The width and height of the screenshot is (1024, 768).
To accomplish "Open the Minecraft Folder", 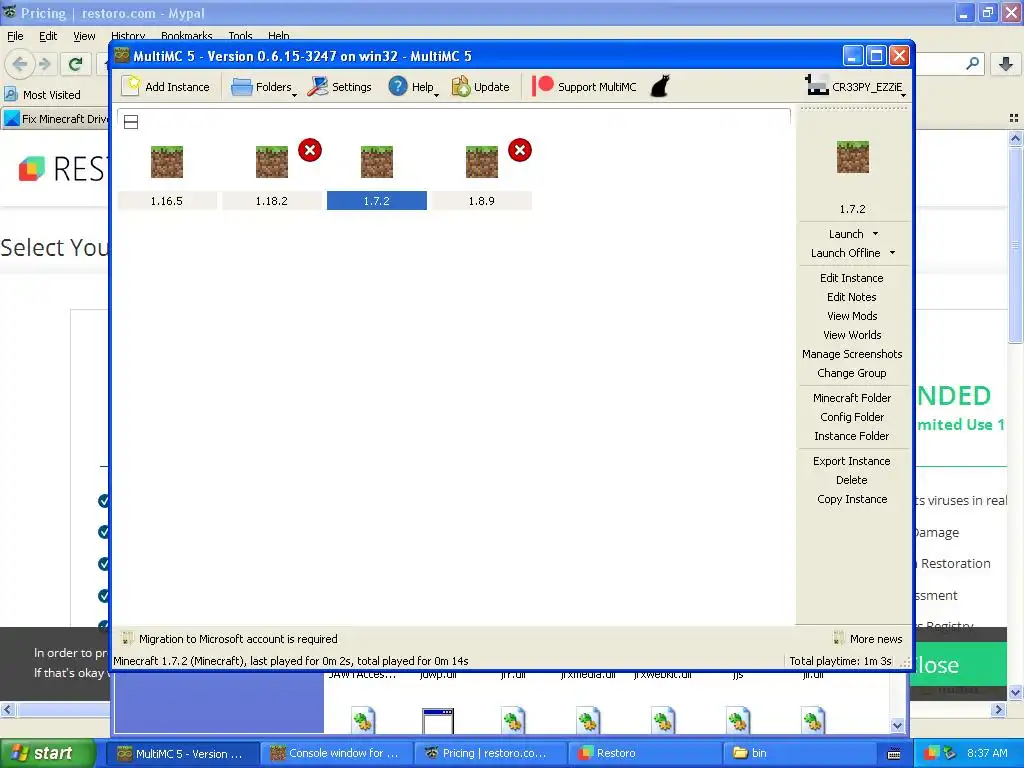I will coord(852,397).
